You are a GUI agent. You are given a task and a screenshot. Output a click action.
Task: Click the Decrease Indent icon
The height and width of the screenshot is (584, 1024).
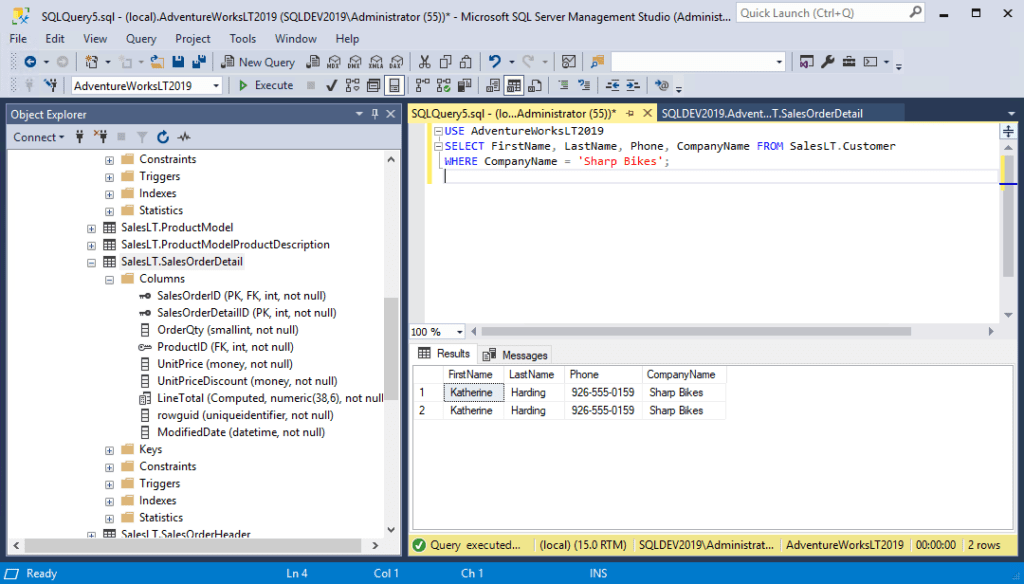(612, 86)
